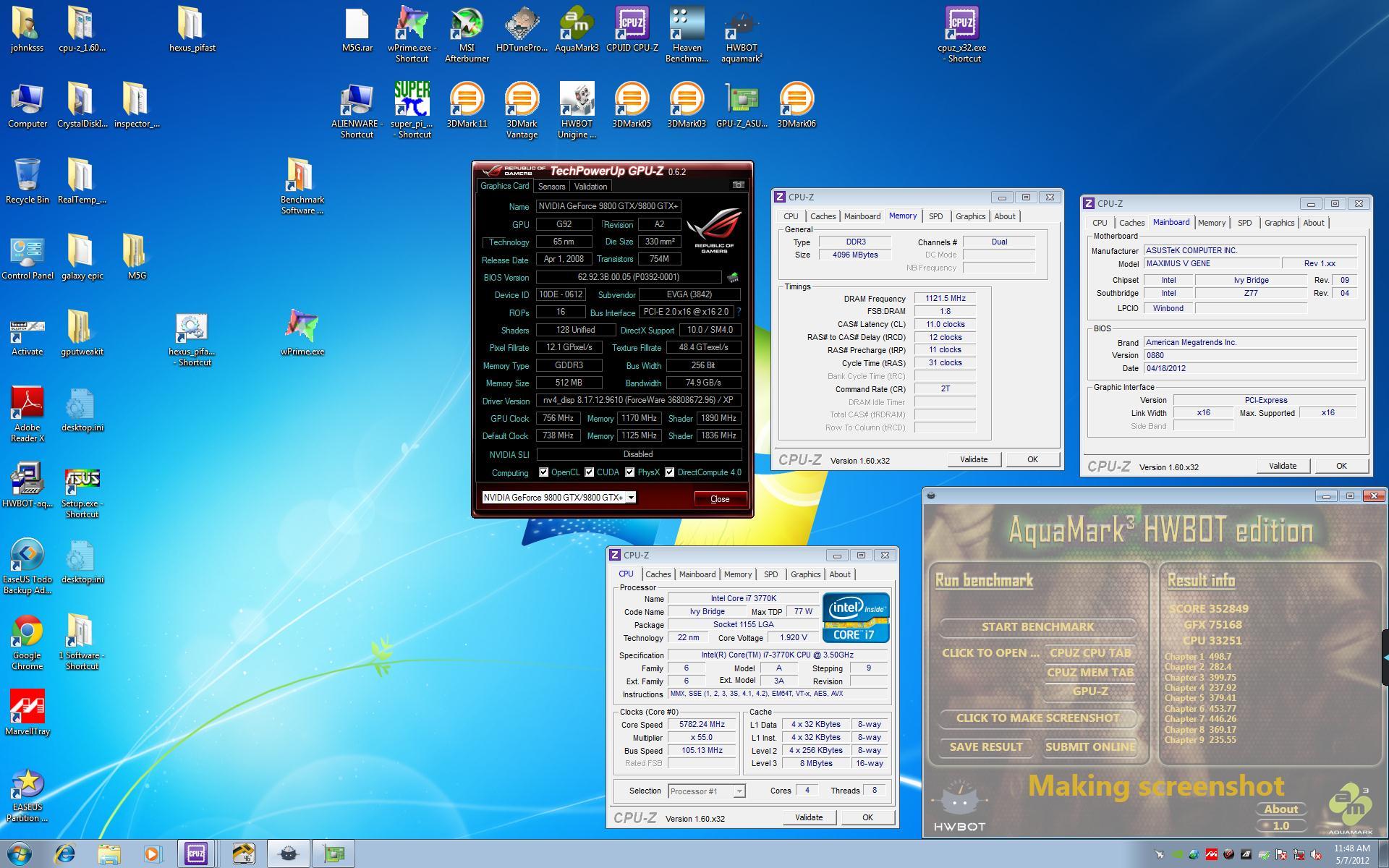
Task: Click the GPU-Z BIOS save chip icon
Action: coord(733,277)
